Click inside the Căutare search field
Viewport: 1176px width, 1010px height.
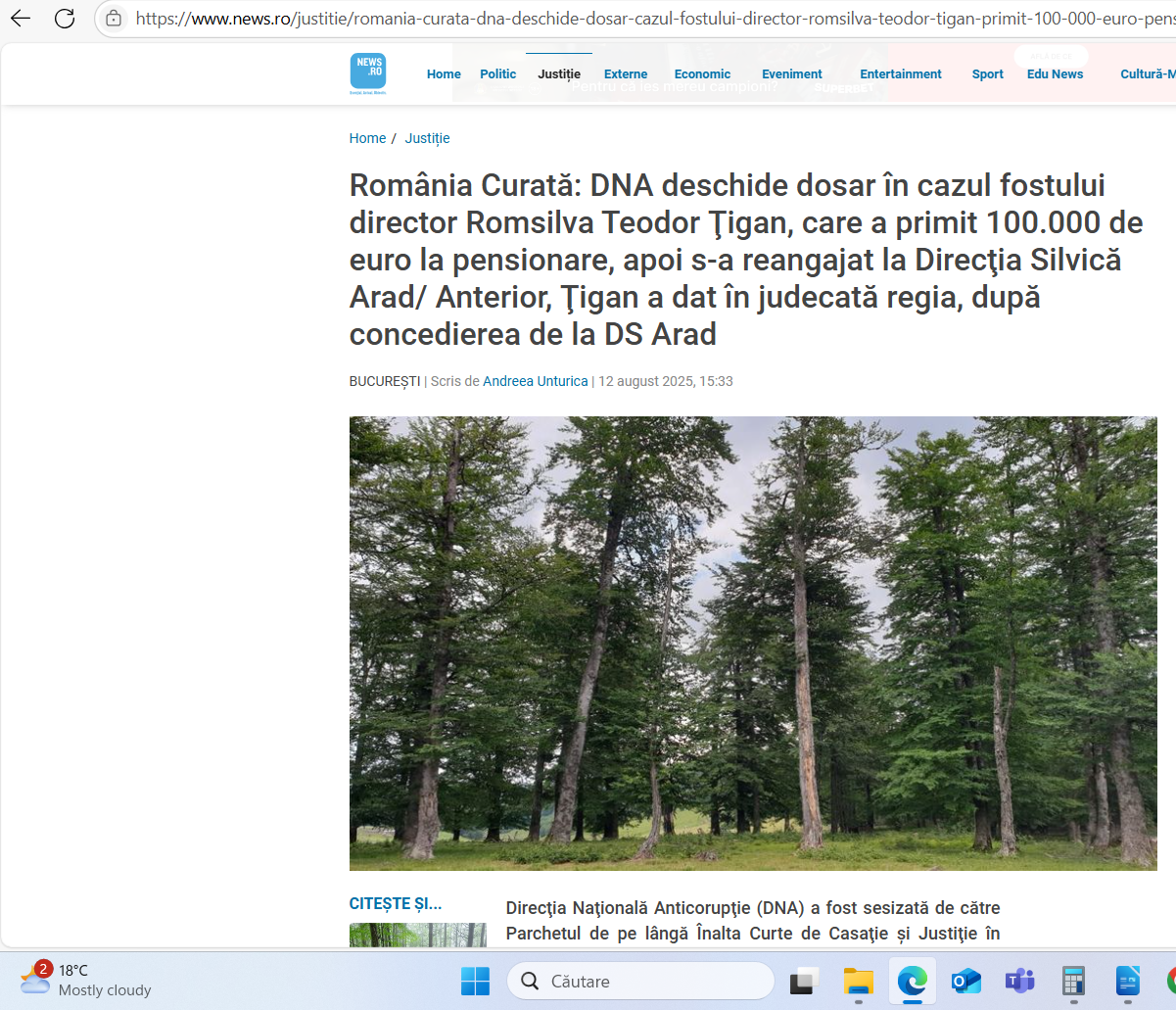pos(640,981)
